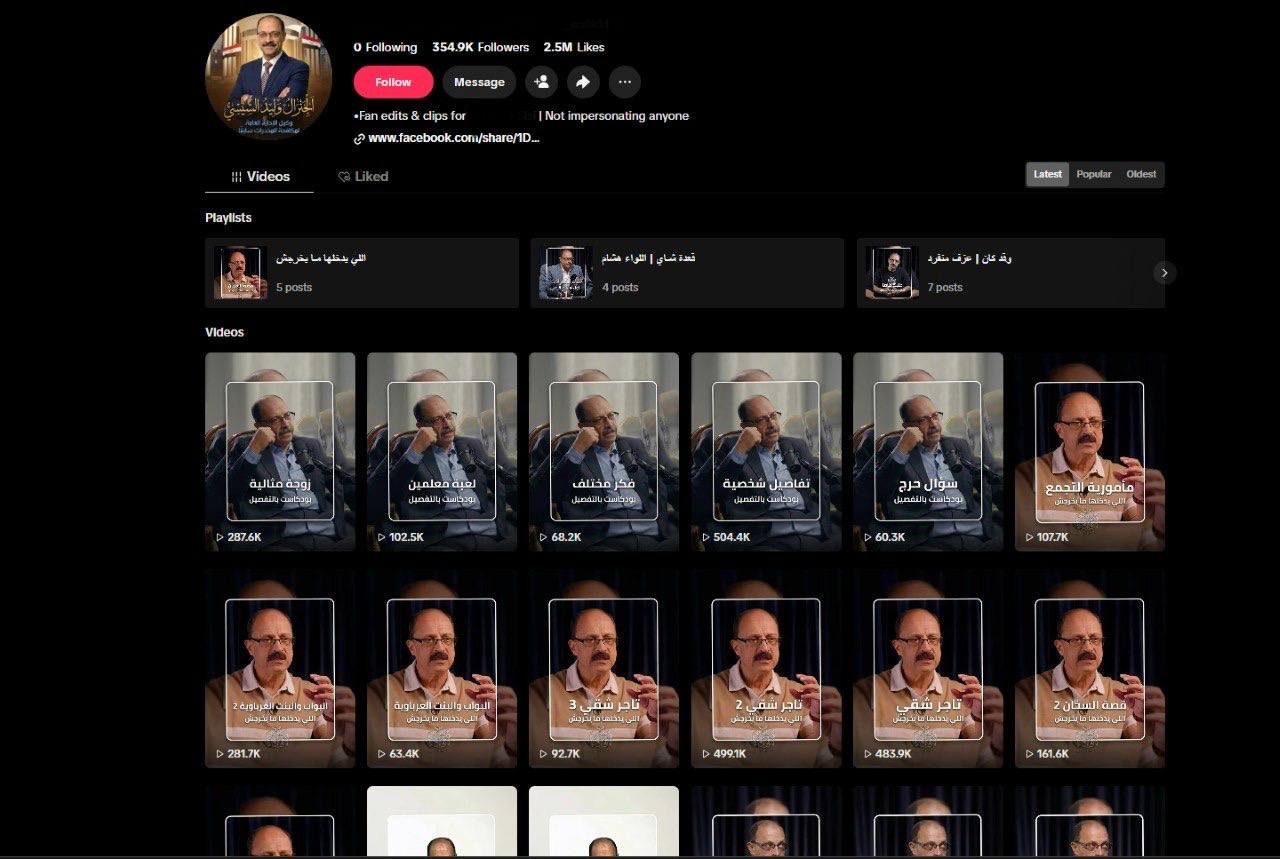This screenshot has width=1280, height=859.
Task: Switch to the Liked tab
Action: click(363, 176)
